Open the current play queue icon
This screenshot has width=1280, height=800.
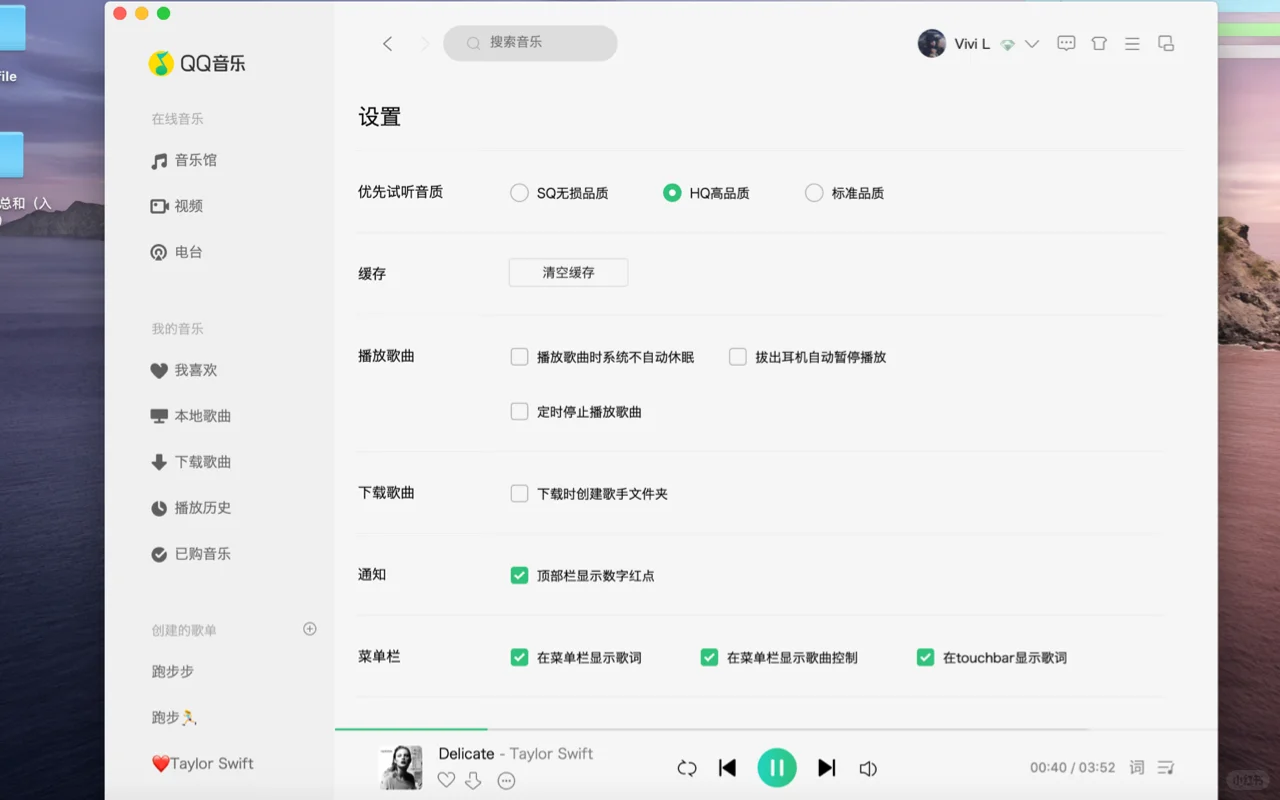[x=1166, y=767]
